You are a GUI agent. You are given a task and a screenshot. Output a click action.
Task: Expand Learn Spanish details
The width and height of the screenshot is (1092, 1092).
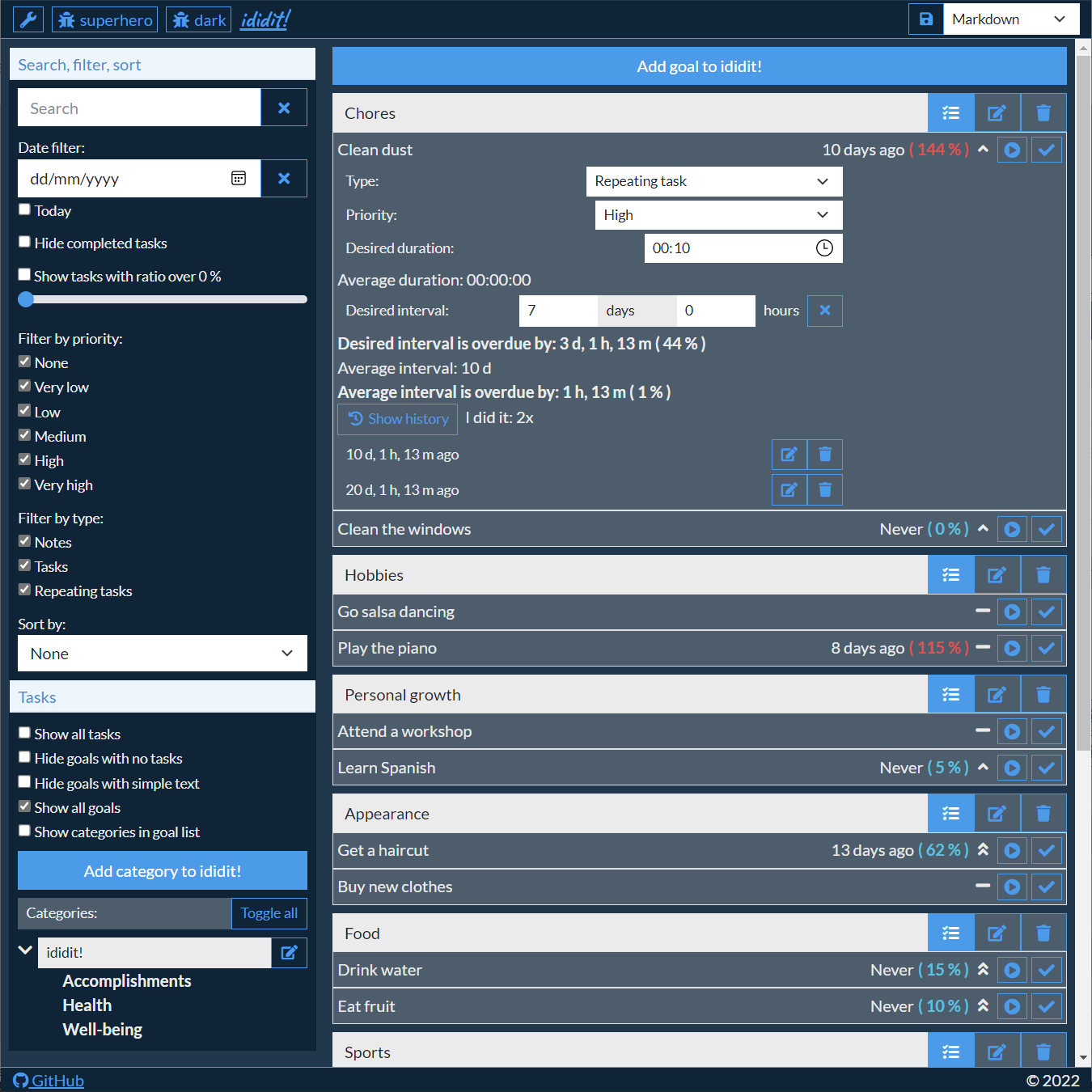coord(983,767)
